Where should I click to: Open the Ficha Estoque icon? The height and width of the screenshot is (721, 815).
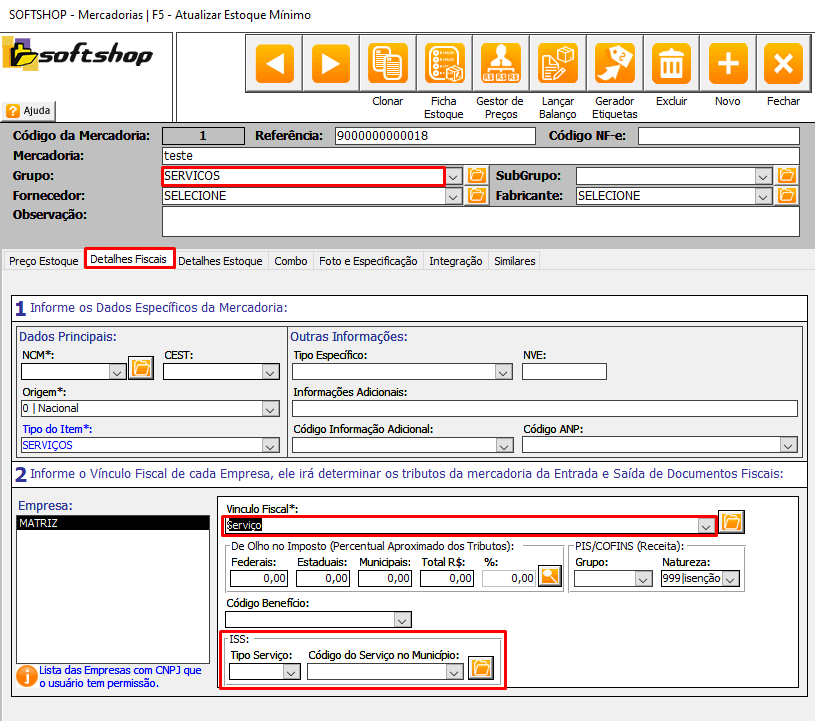point(443,63)
